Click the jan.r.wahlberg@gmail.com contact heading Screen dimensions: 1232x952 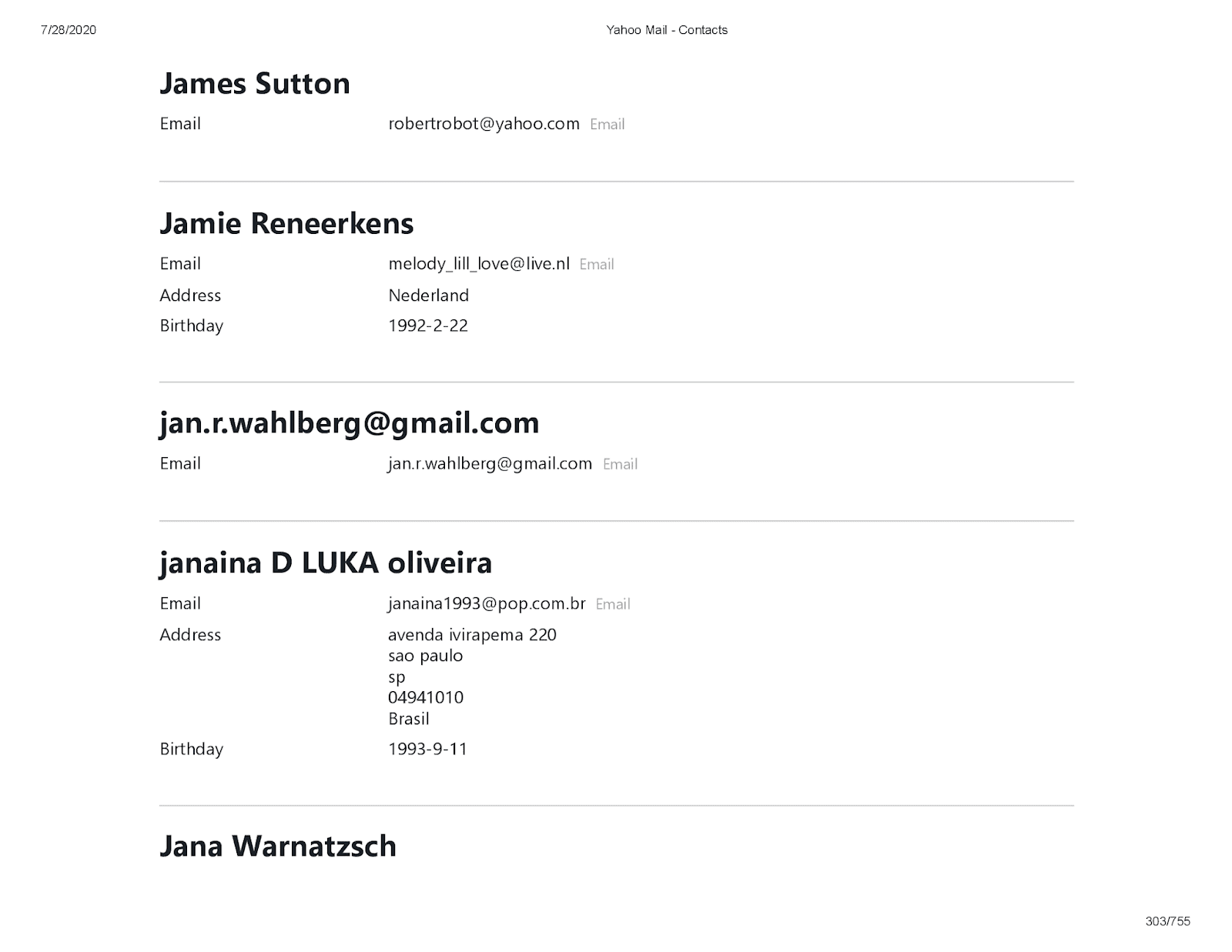click(x=350, y=423)
